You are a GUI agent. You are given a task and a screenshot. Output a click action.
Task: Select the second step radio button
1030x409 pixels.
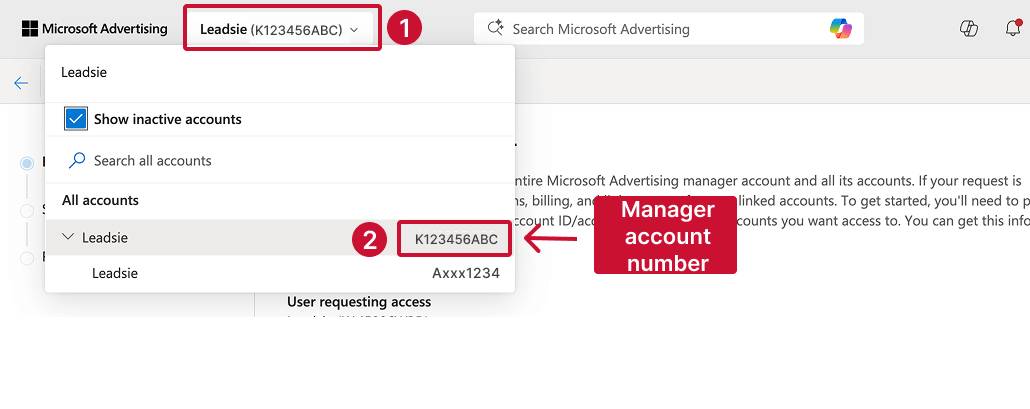tap(27, 211)
